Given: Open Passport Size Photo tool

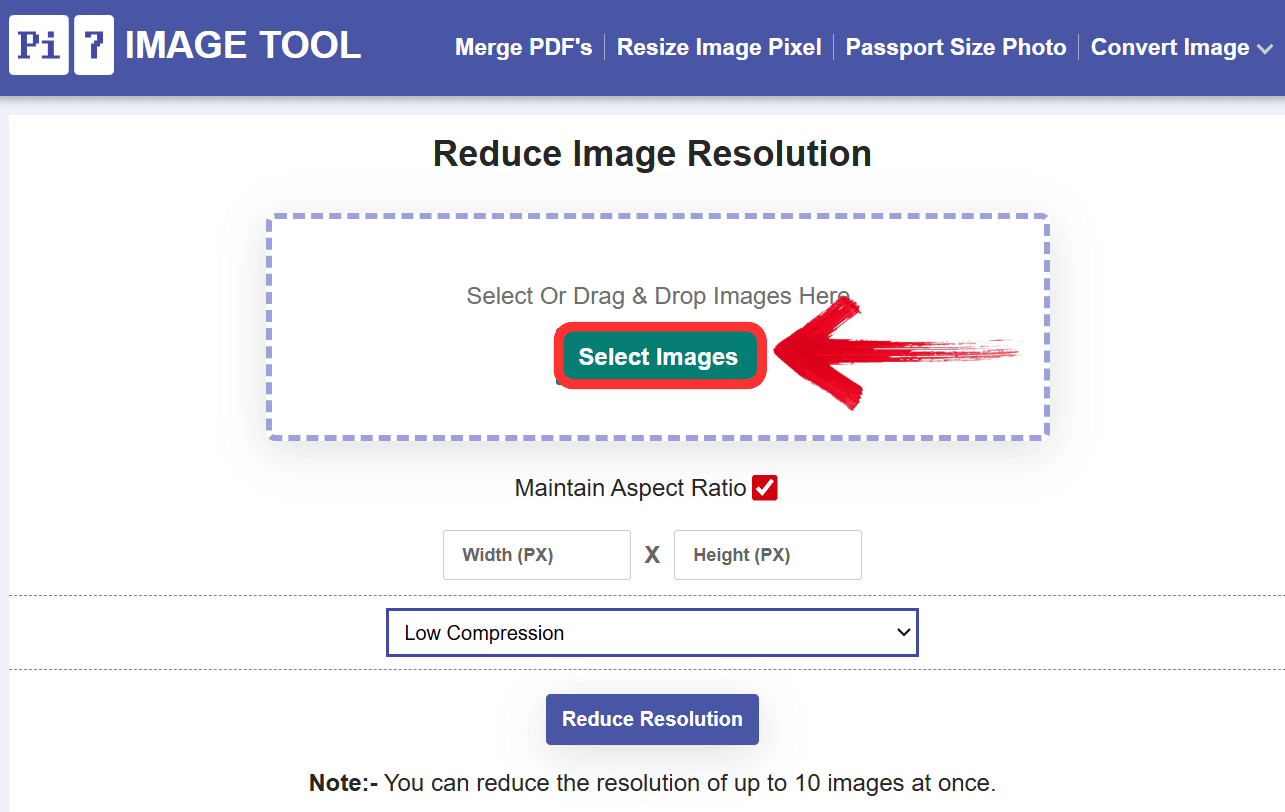Looking at the screenshot, I should pyautogui.click(x=956, y=47).
